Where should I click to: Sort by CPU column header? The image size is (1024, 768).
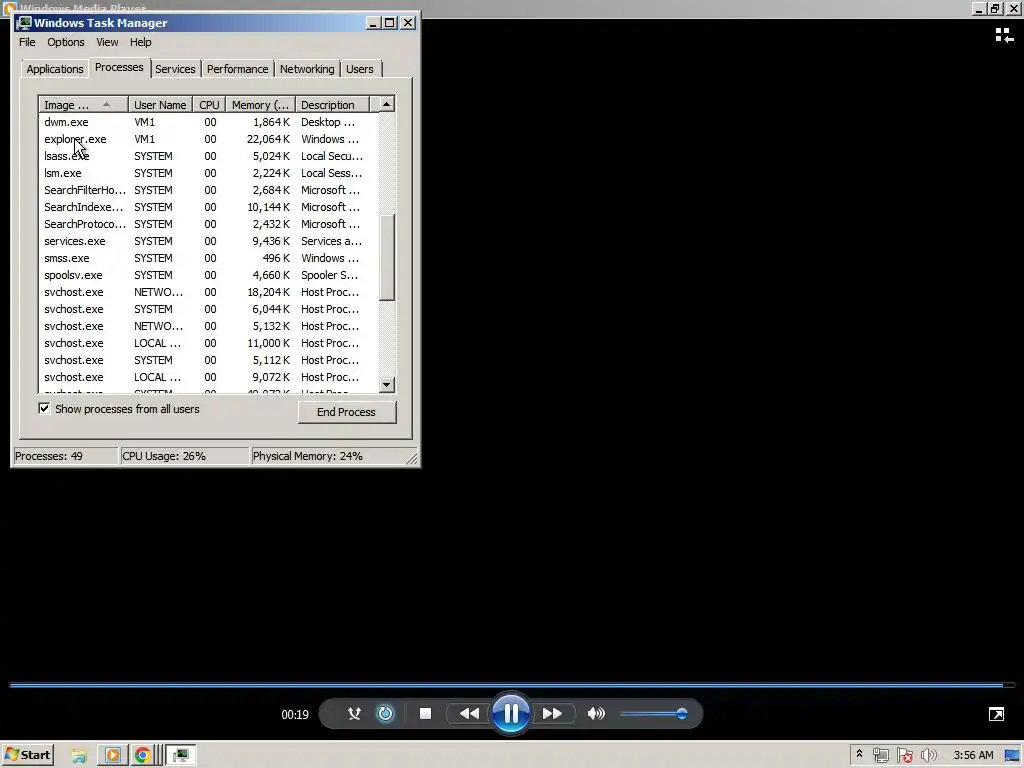209,104
